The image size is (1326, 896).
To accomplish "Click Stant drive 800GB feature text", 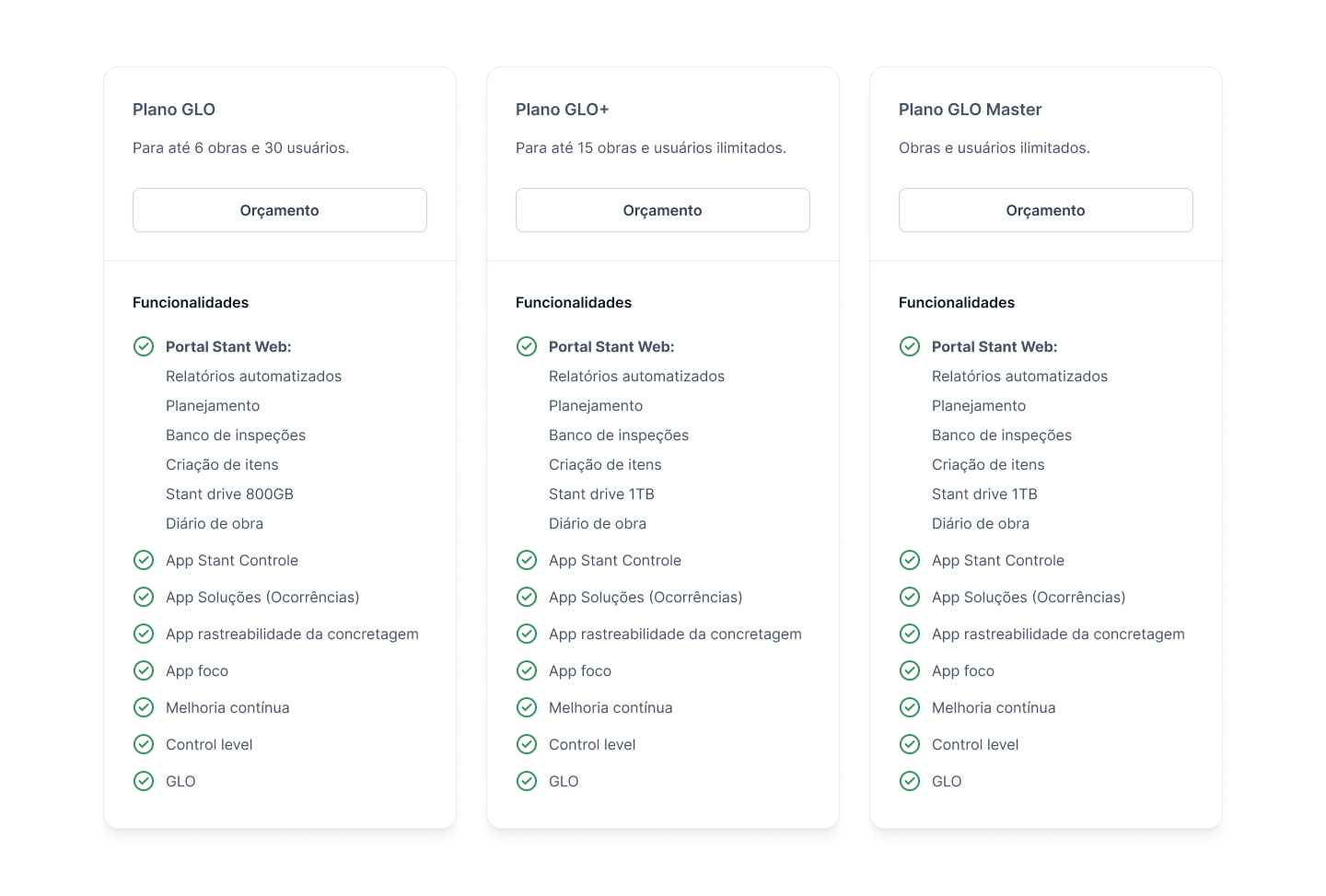I will click(229, 495).
